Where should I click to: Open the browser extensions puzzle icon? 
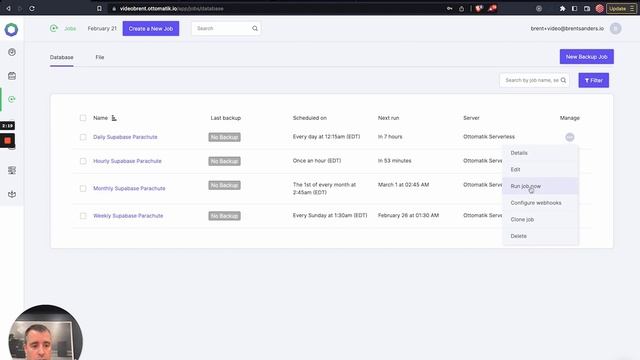[562, 8]
